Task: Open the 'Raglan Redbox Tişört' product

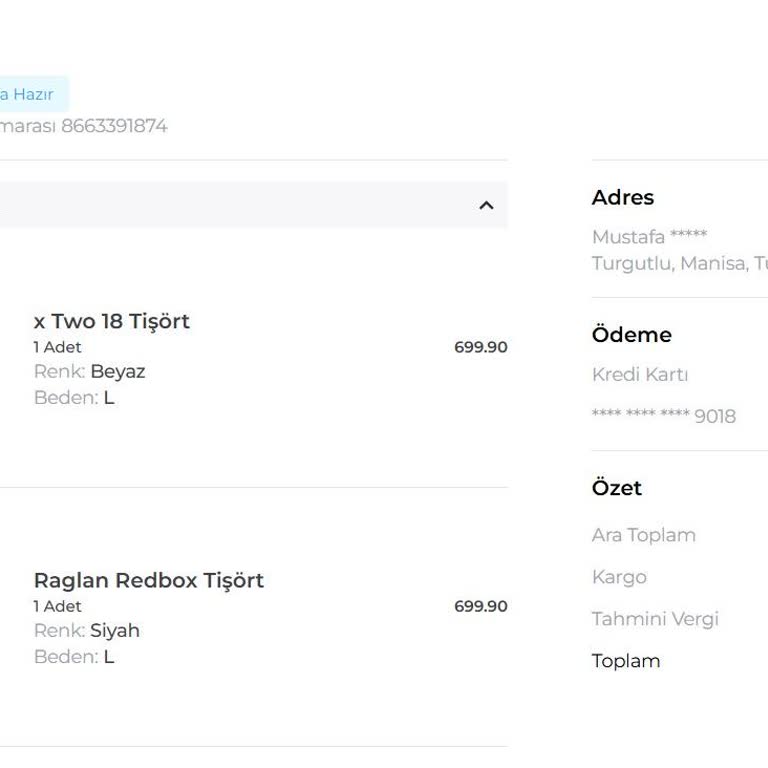Action: (x=148, y=580)
